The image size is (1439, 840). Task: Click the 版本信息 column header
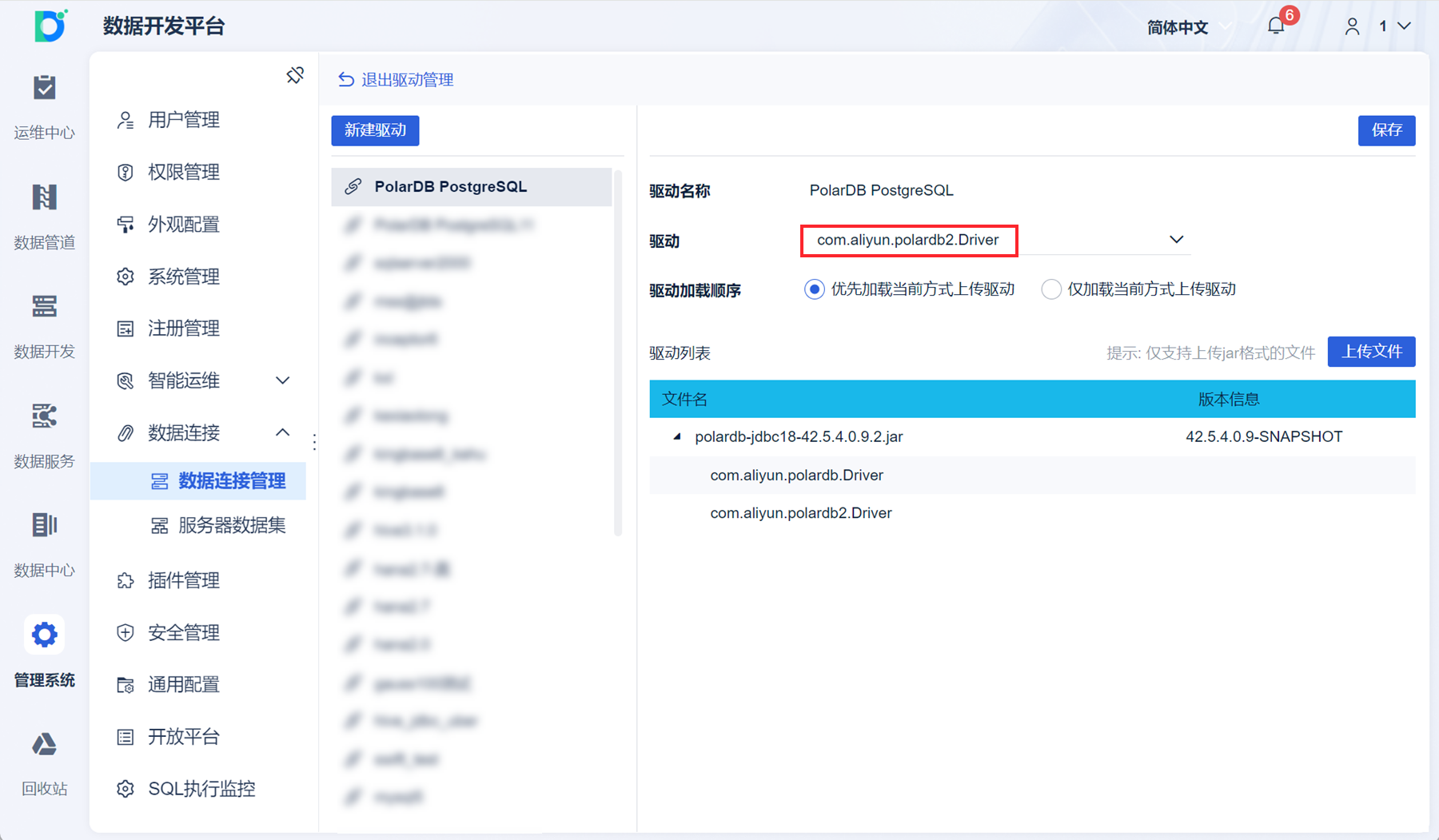(x=1229, y=400)
